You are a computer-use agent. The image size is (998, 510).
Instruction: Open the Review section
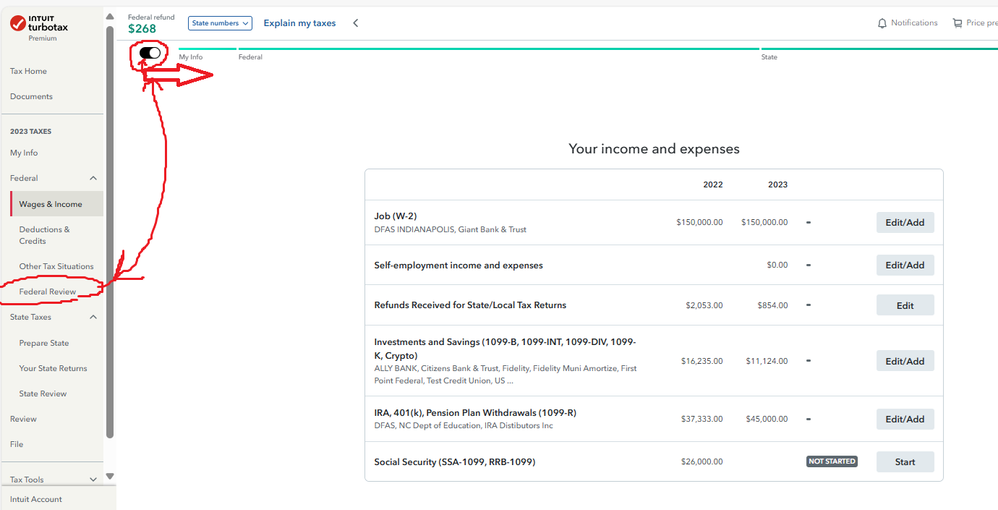(x=23, y=419)
